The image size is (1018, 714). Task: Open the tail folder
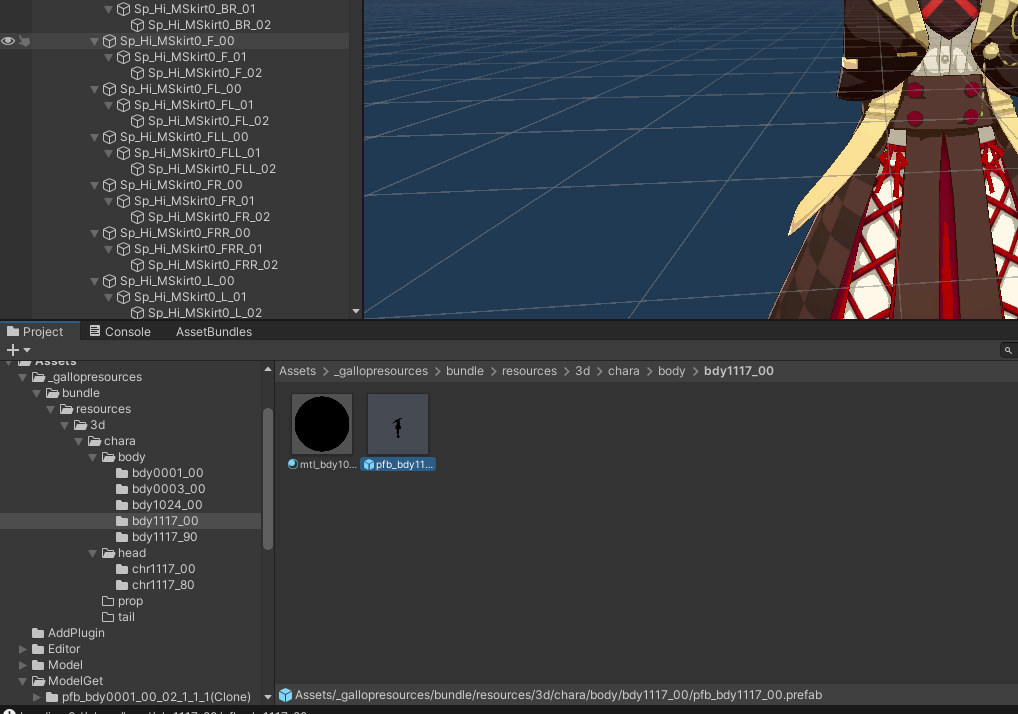pyautogui.click(x=119, y=617)
